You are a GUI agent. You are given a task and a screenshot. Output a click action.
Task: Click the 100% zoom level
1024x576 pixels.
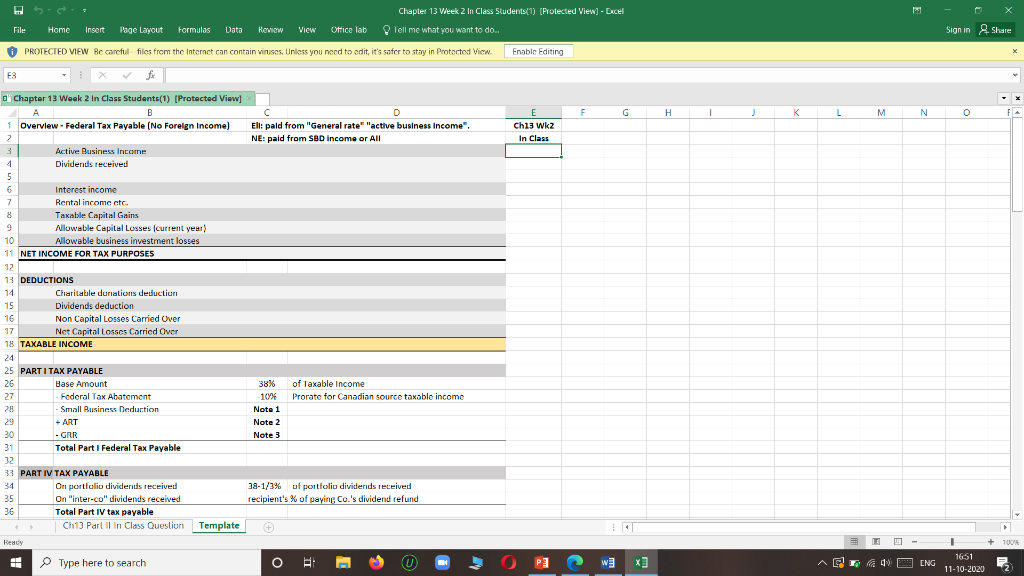pyautogui.click(x=1010, y=542)
